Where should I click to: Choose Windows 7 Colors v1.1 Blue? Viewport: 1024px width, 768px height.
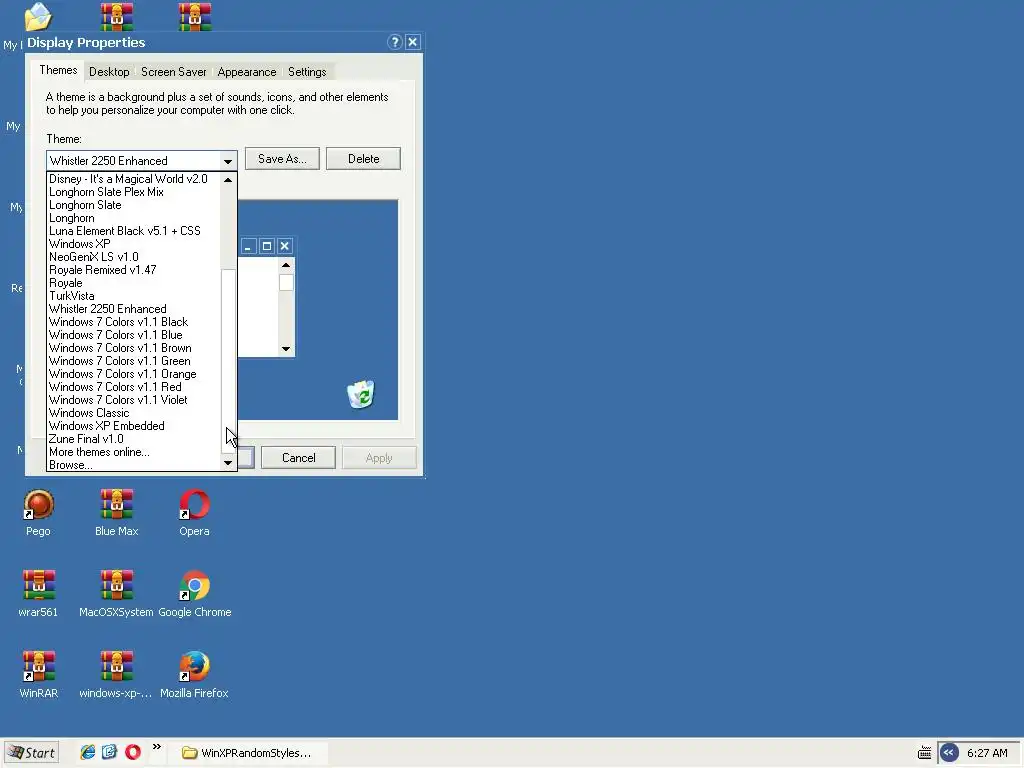134,335
